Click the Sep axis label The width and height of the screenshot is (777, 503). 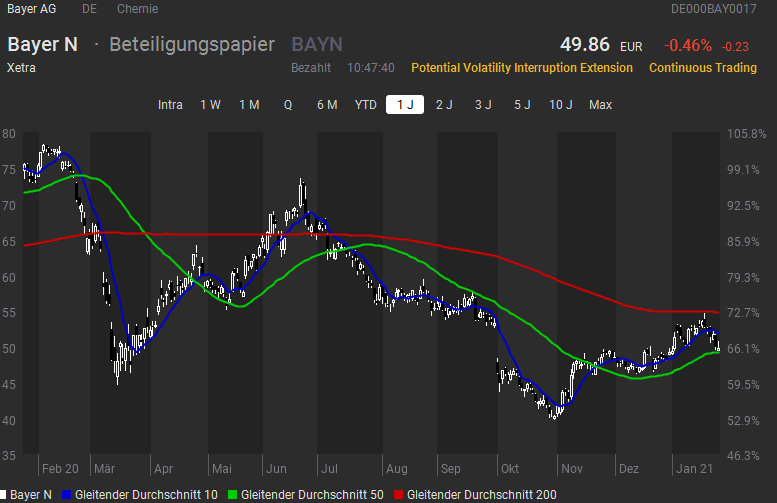(450, 469)
